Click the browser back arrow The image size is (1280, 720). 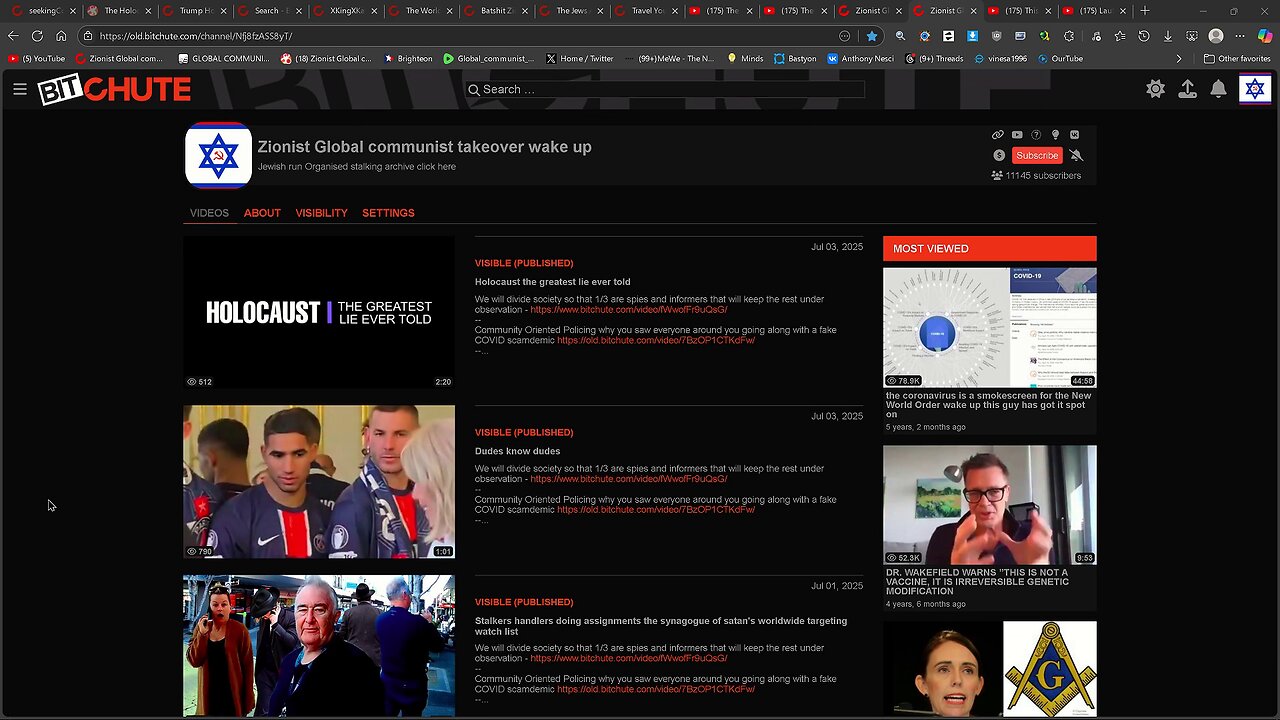pos(13,35)
